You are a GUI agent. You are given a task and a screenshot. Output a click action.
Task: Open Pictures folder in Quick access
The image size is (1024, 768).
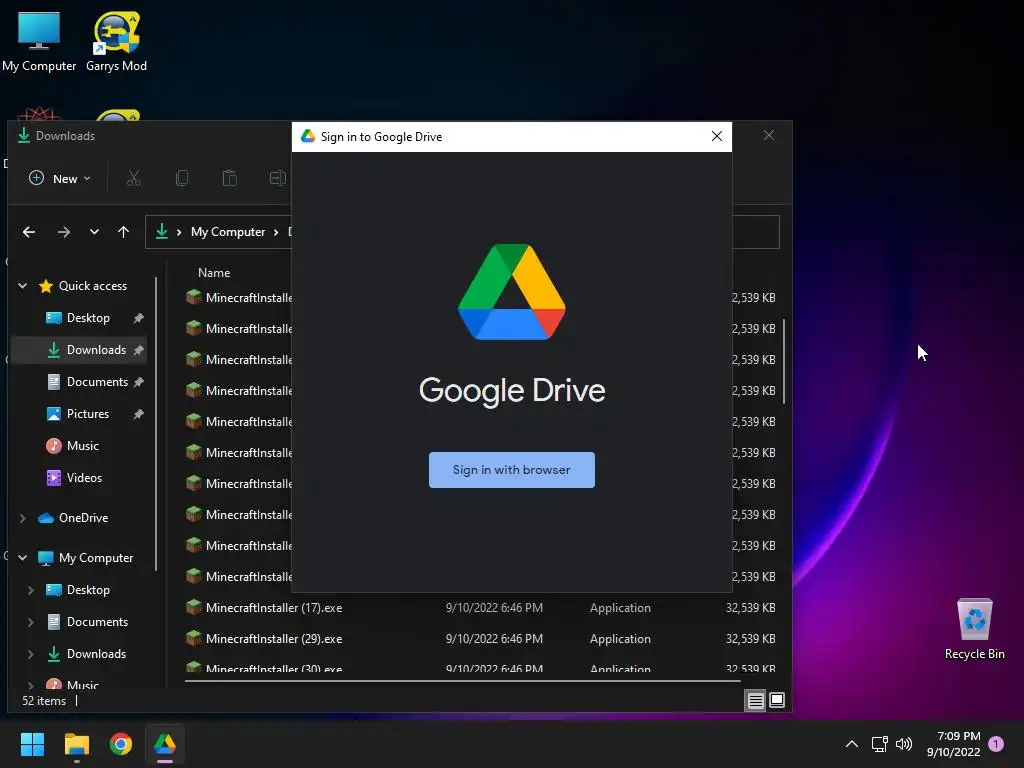point(88,413)
